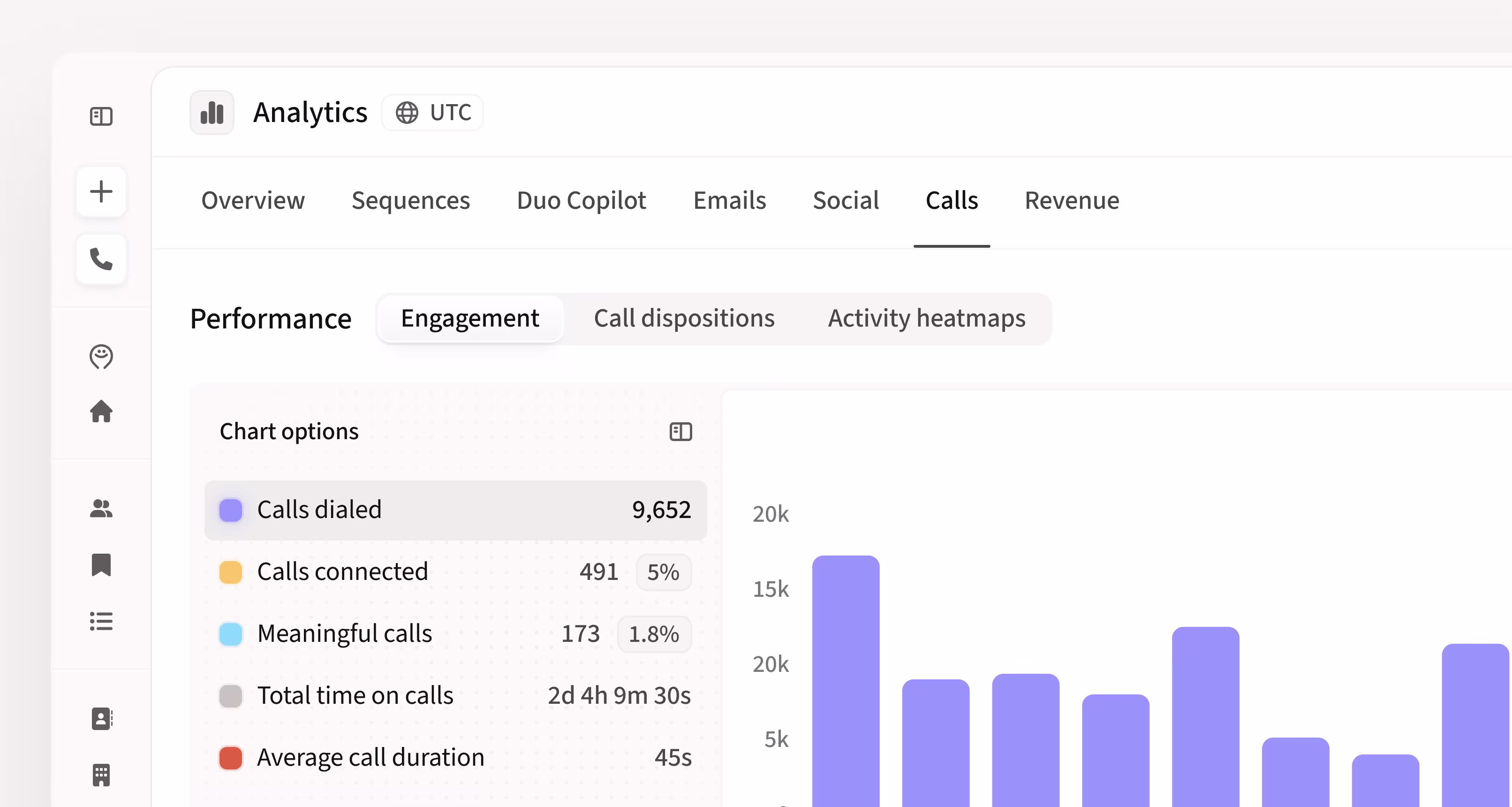Toggle the Calls dialed metric row
The image size is (1512, 807).
(455, 510)
